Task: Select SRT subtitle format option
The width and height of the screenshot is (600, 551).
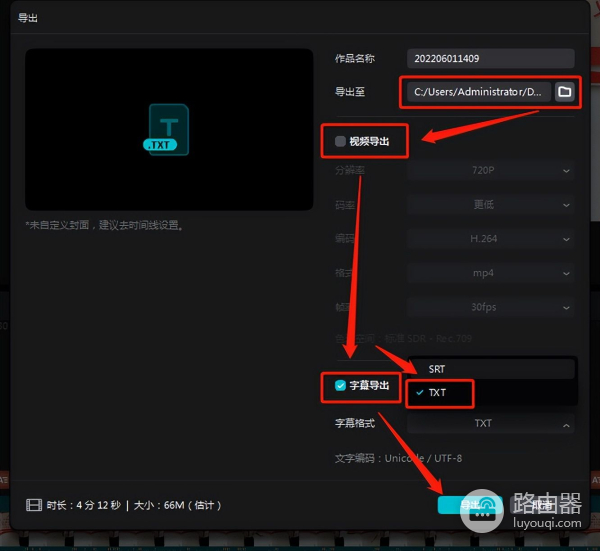Action: point(491,369)
